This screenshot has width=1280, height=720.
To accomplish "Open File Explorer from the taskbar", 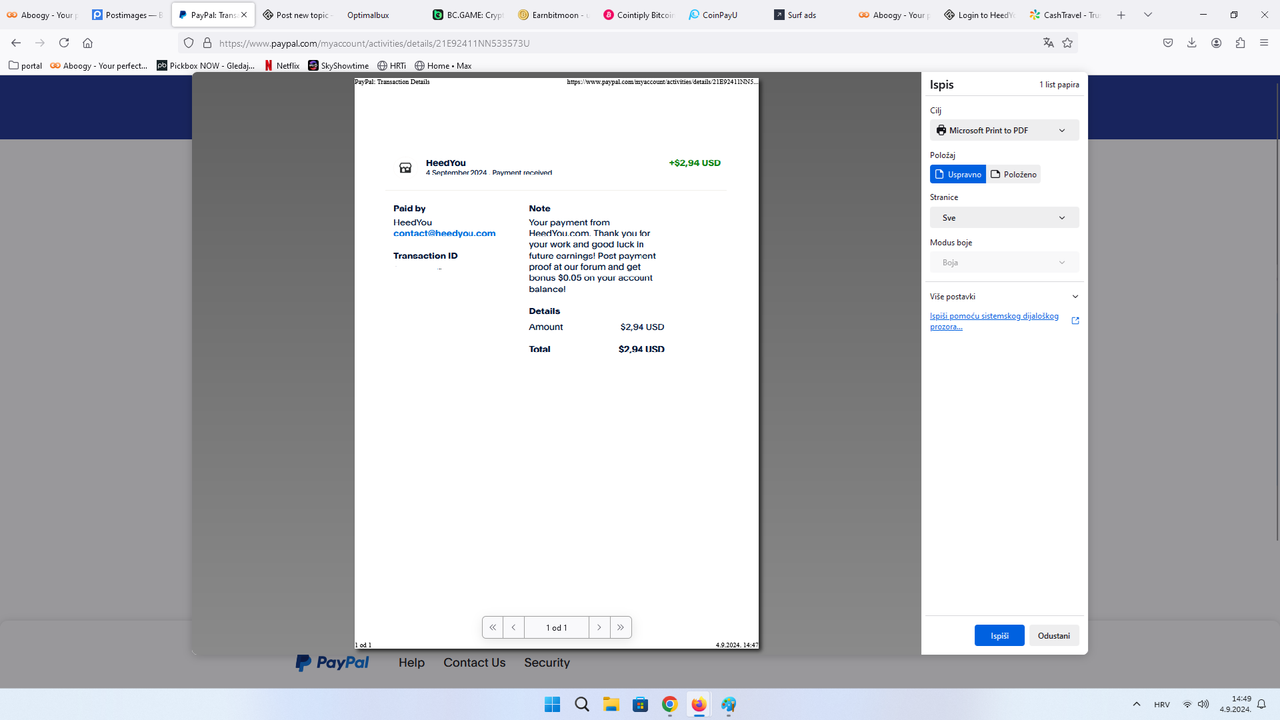I will [611, 704].
